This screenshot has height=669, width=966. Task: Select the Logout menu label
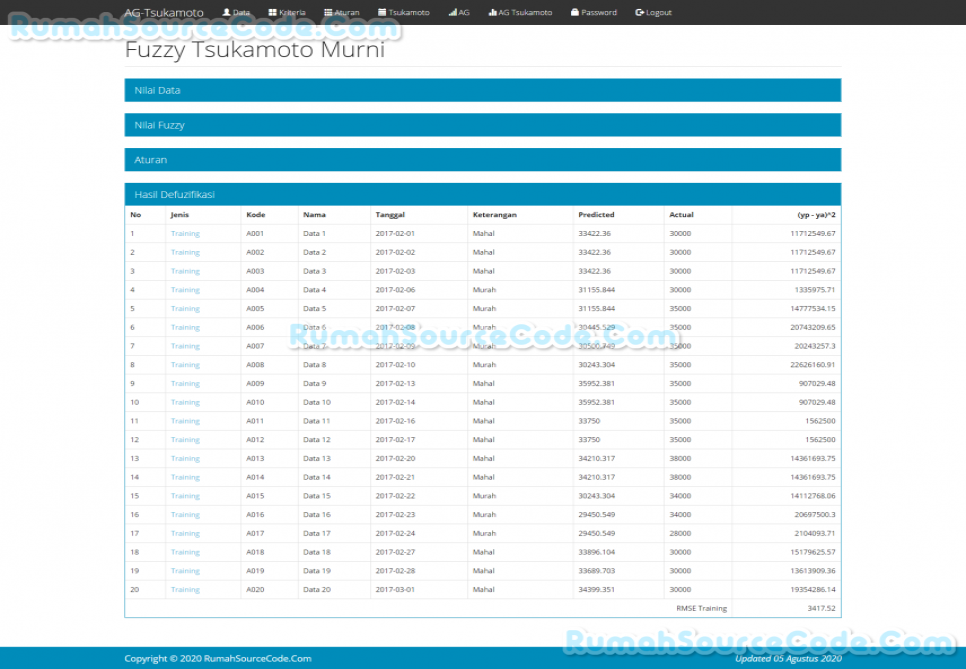tap(659, 12)
